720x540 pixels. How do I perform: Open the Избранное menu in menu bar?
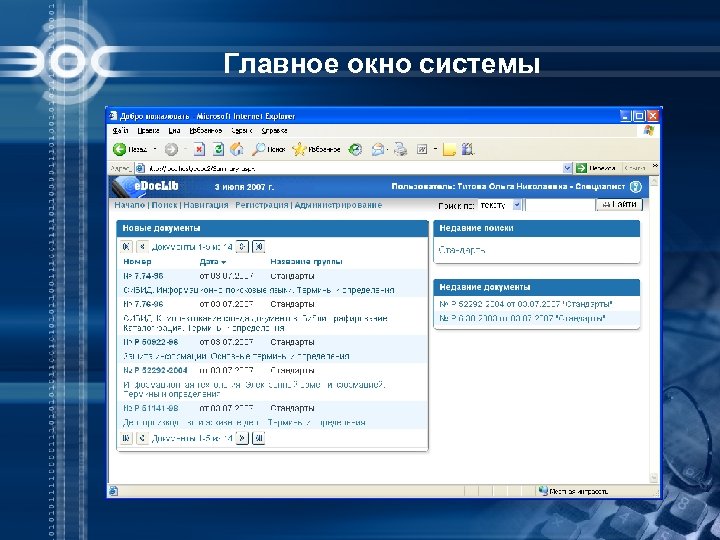tap(205, 130)
